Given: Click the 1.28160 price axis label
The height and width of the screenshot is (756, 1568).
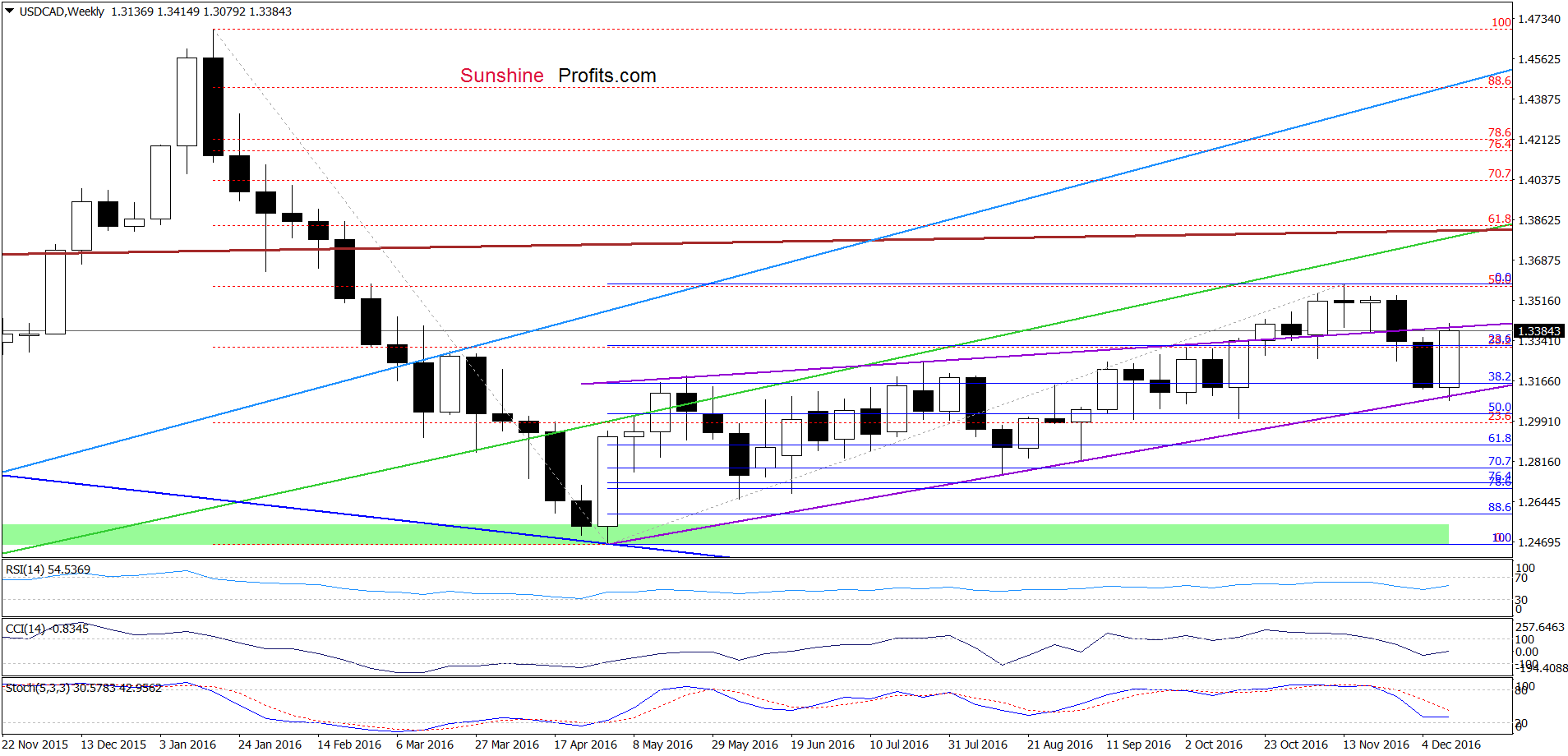Looking at the screenshot, I should tap(1538, 462).
